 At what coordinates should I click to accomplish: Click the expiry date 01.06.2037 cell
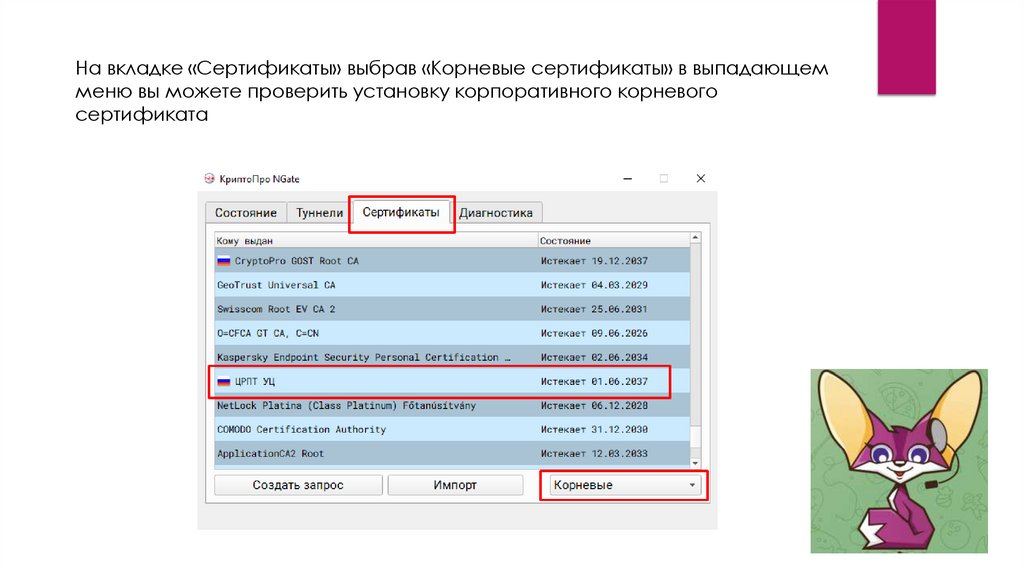(x=594, y=381)
